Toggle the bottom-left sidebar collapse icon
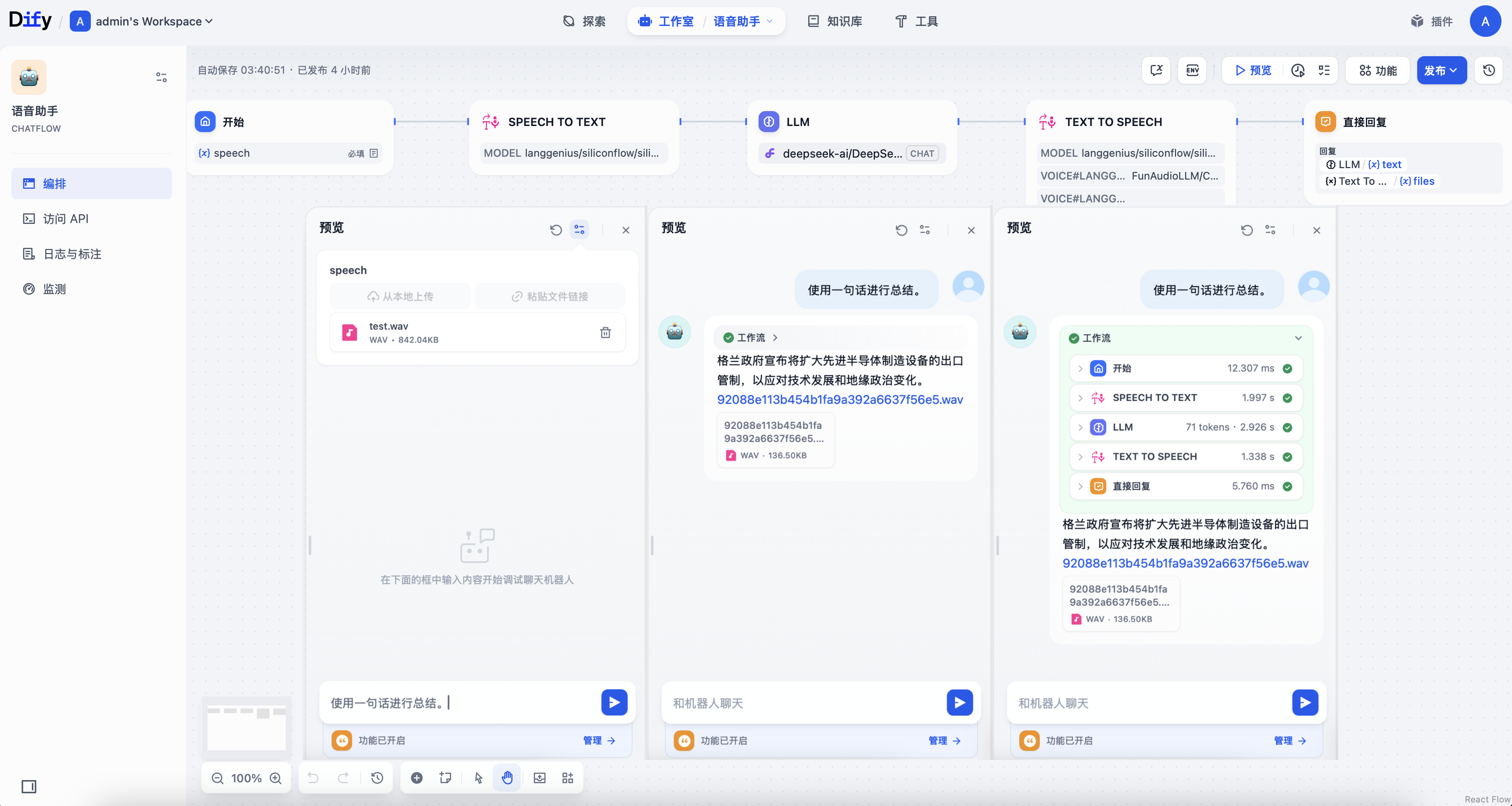 coord(29,786)
